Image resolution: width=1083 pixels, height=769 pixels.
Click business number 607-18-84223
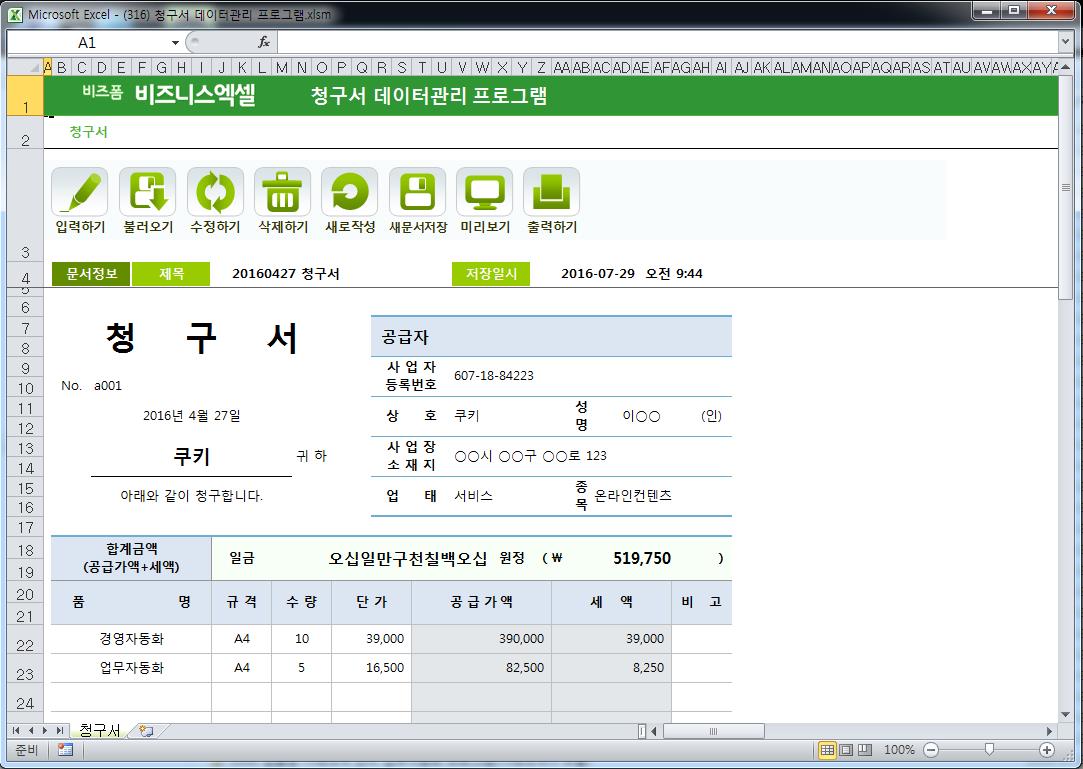coord(494,376)
